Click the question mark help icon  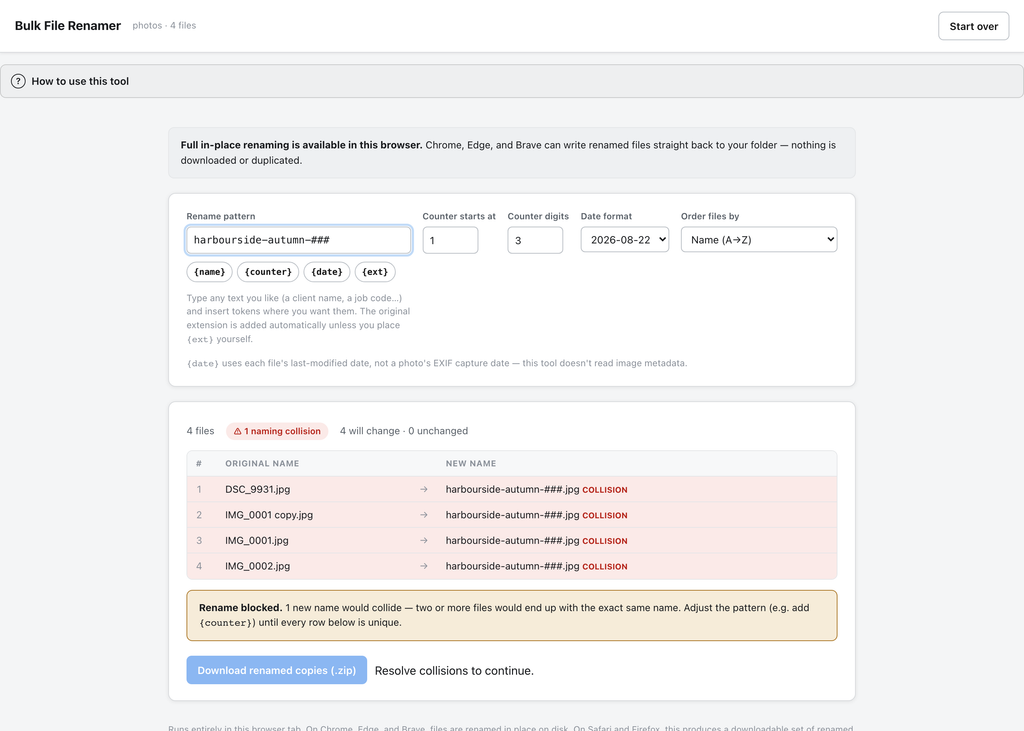(18, 82)
